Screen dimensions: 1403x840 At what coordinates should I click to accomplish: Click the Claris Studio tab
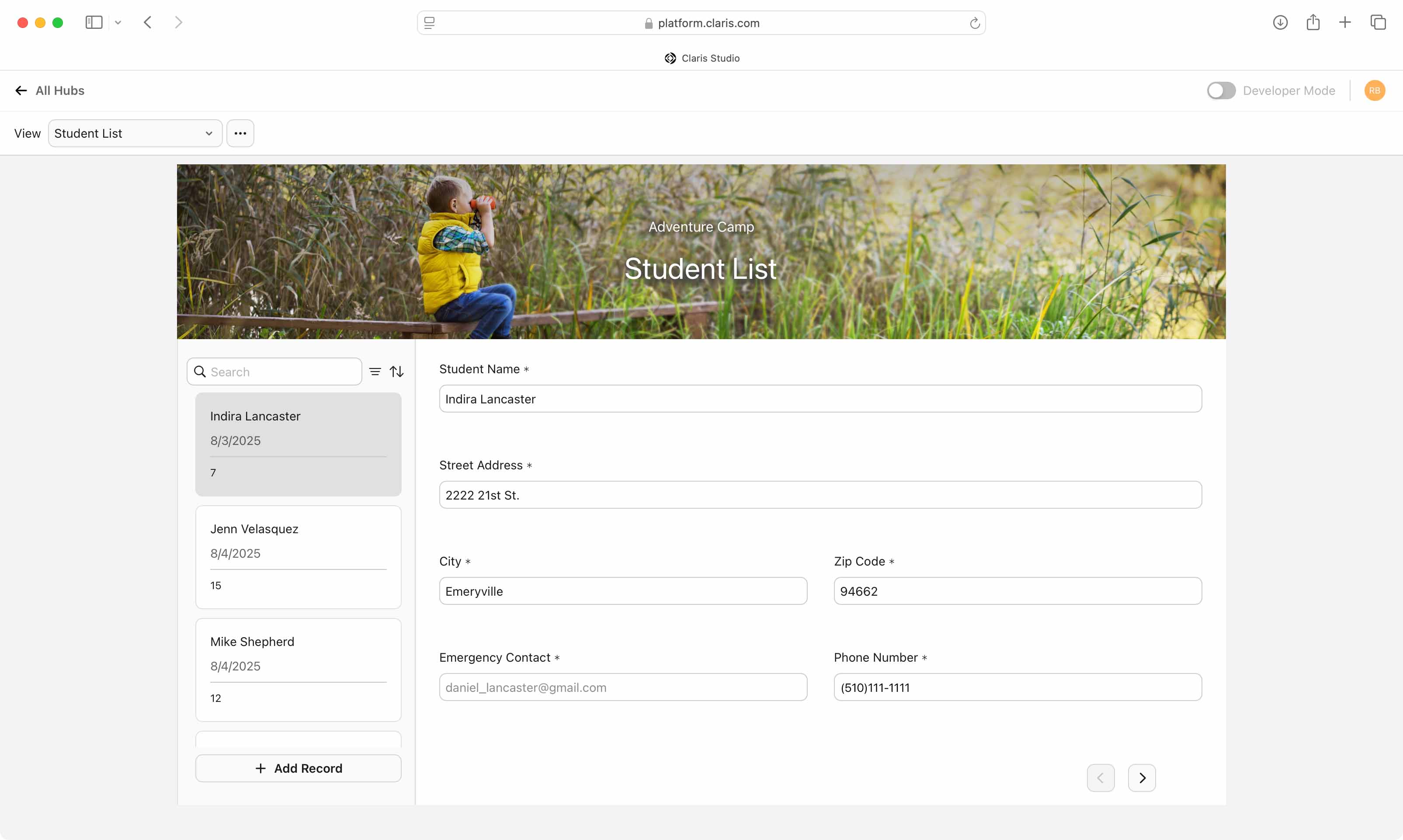pos(702,58)
